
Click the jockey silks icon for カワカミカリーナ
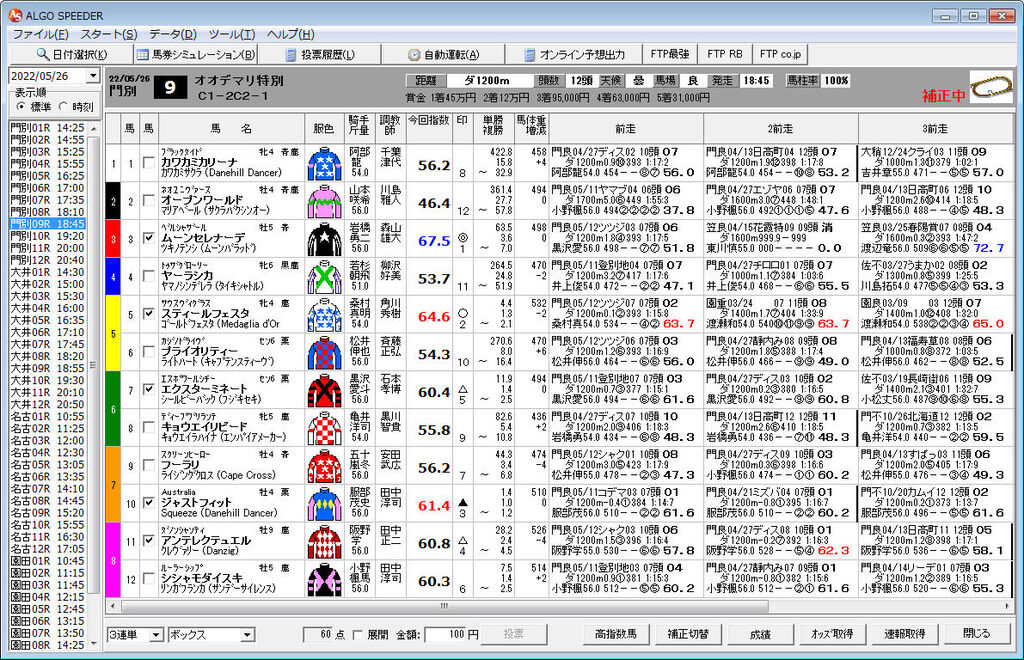[325, 164]
